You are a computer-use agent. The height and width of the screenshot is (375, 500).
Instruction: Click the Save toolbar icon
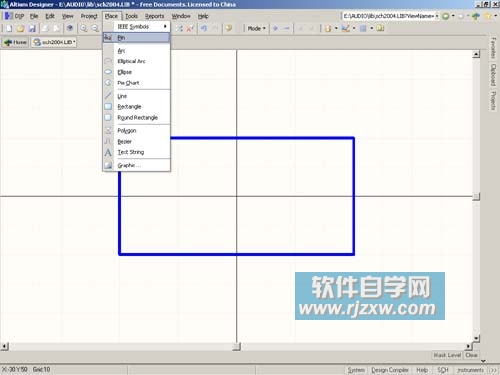coord(32,28)
